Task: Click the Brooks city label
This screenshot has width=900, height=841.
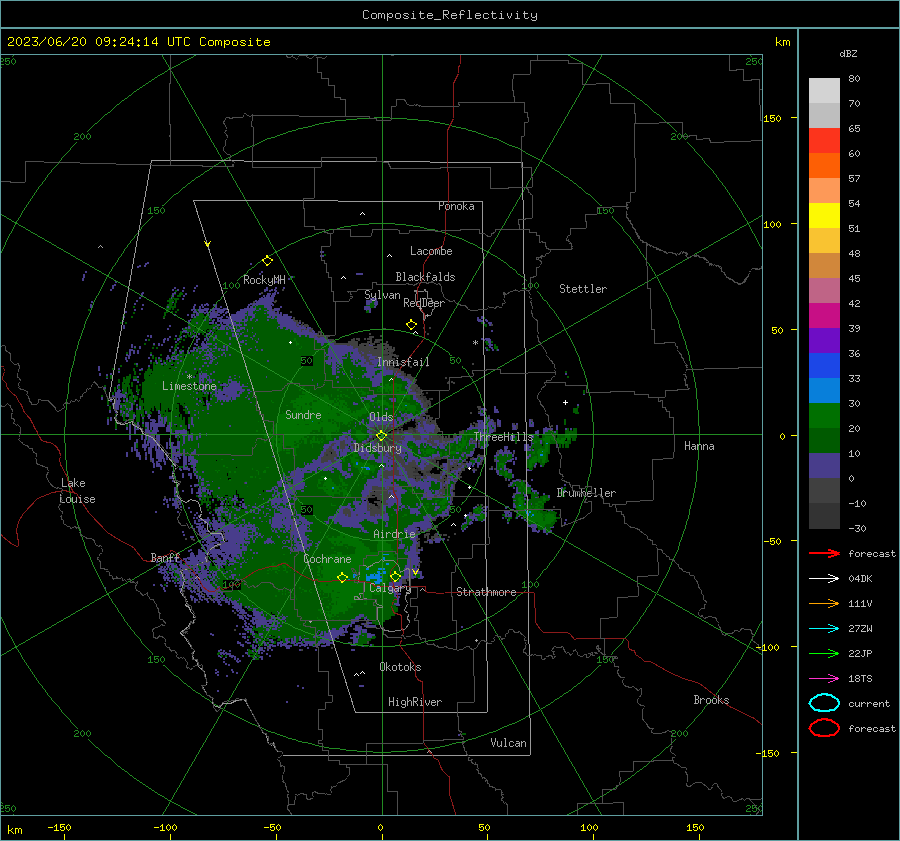Action: 711,700
